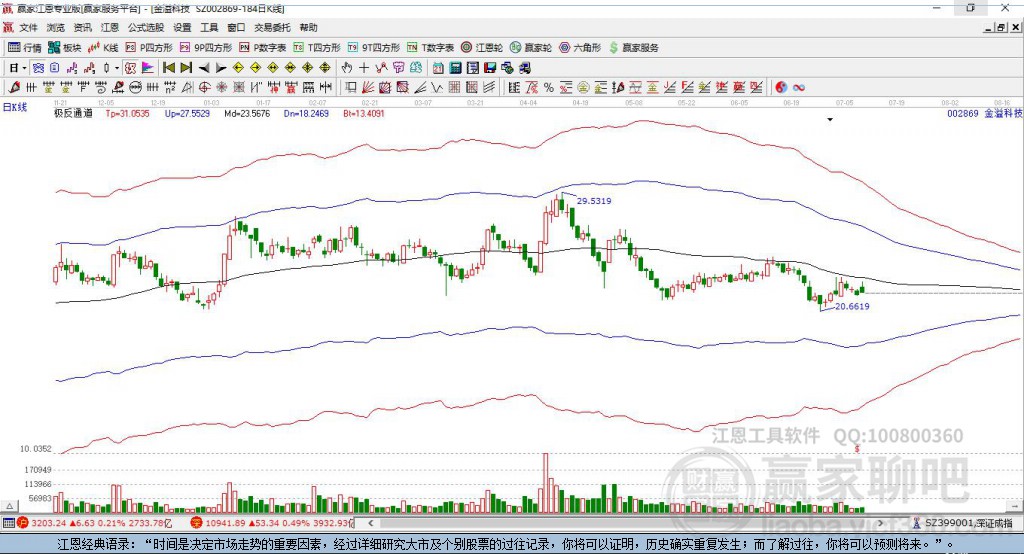Select the percent % line tool
The height and width of the screenshot is (554, 1024).
[x=549, y=88]
